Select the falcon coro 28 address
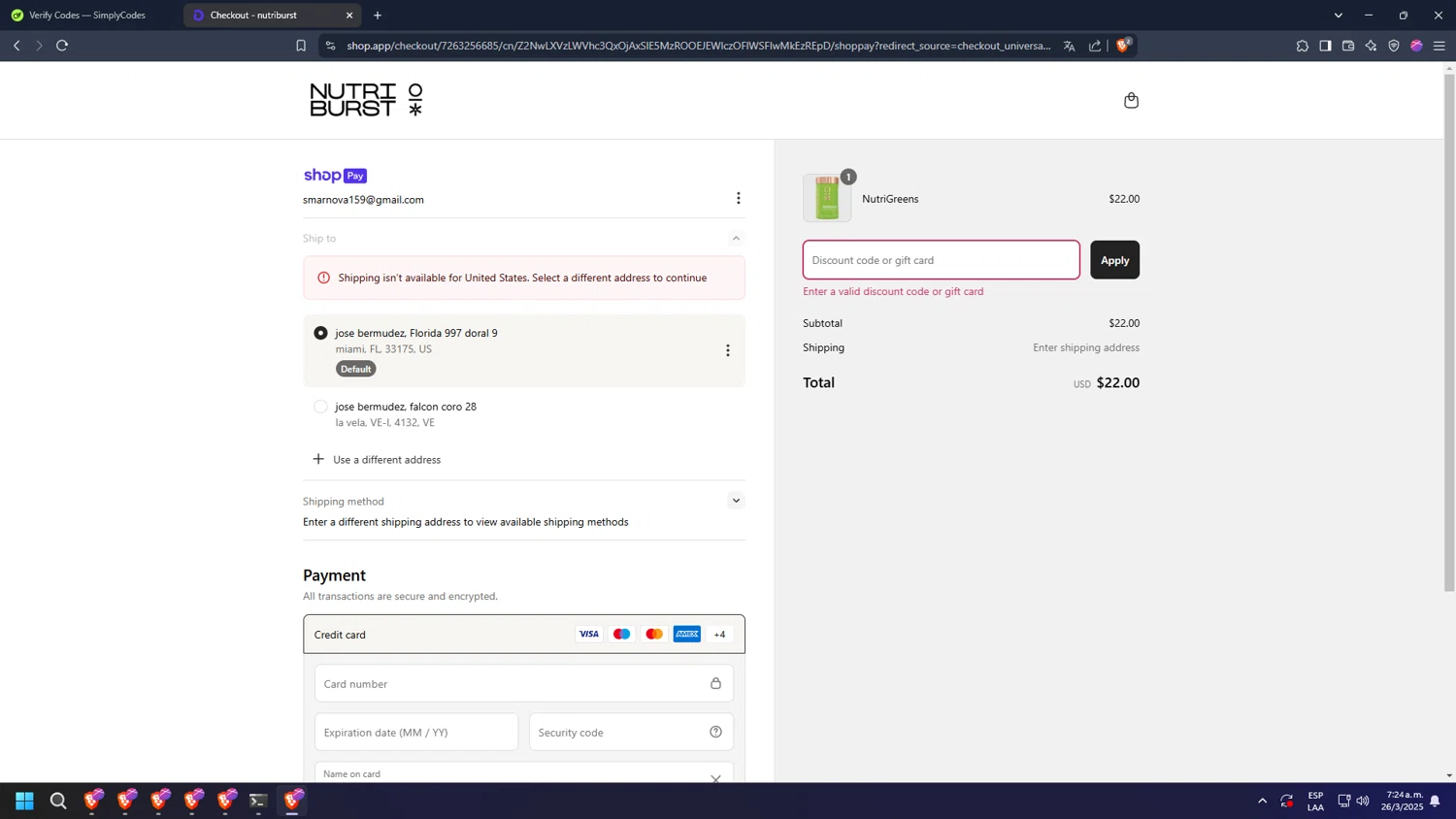The height and width of the screenshot is (819, 1456). [320, 407]
